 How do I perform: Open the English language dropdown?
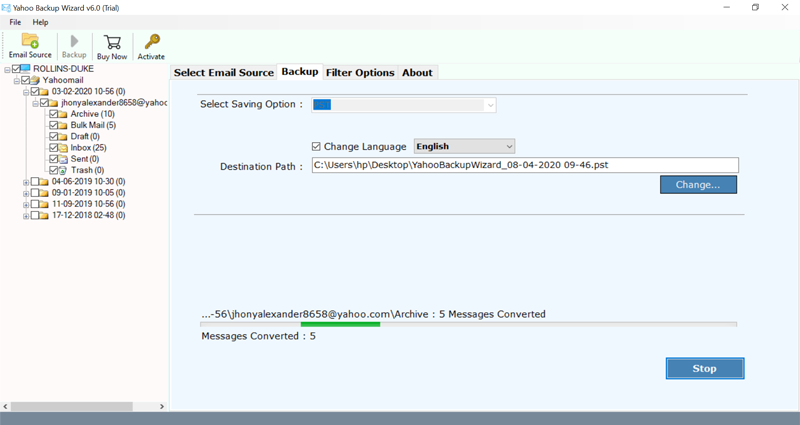464,146
